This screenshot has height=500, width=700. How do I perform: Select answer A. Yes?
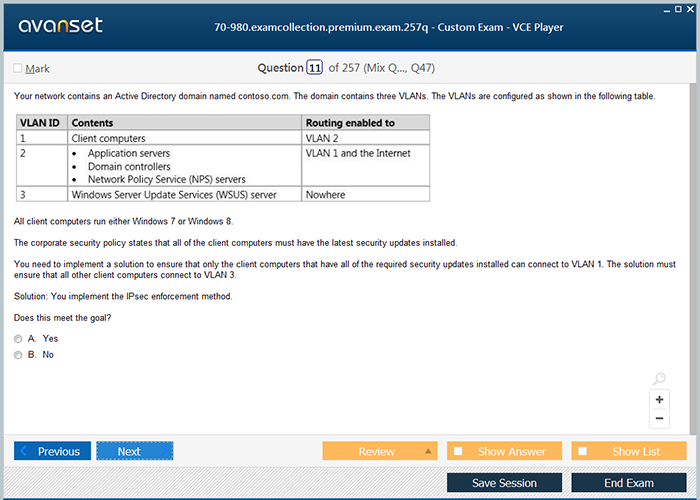(x=18, y=339)
